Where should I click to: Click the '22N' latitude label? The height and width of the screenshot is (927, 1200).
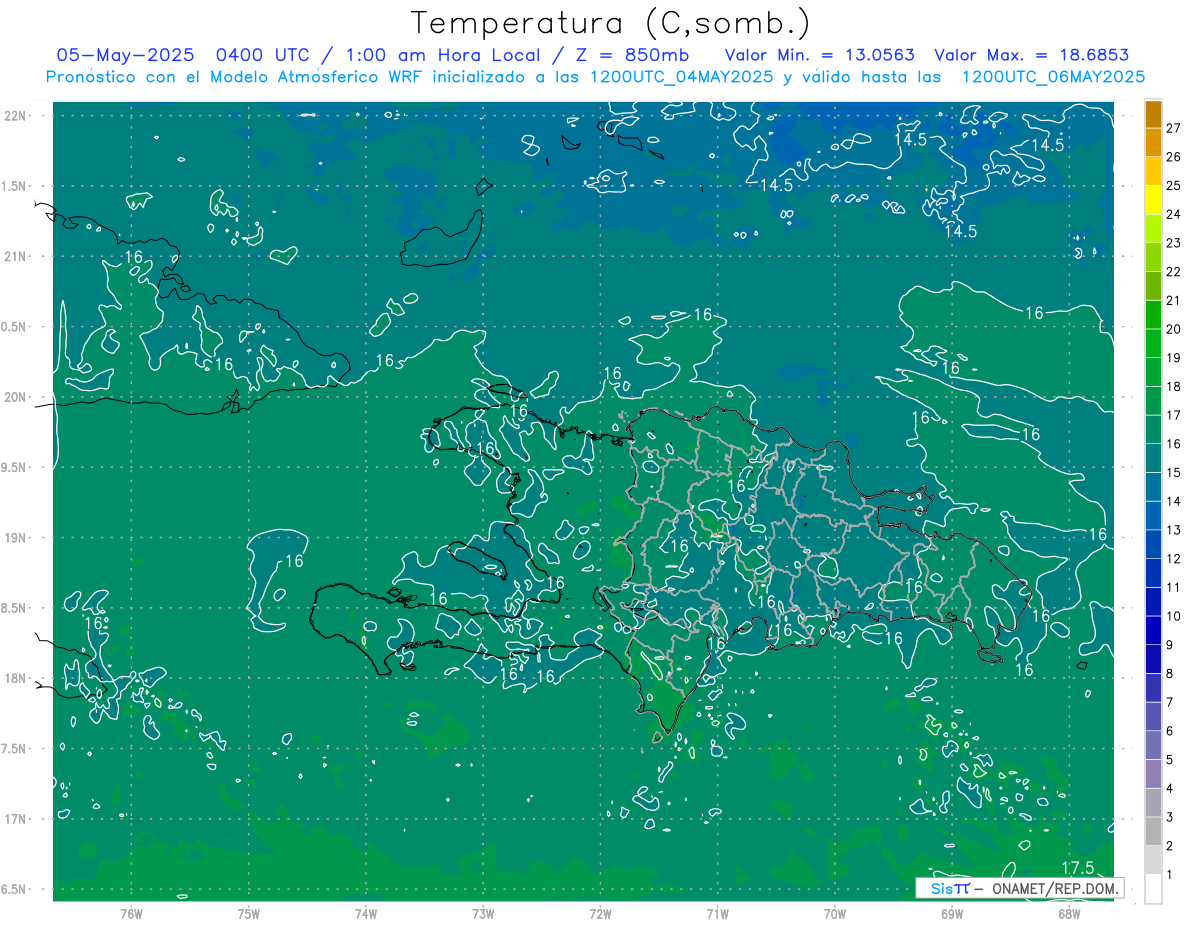tap(15, 116)
